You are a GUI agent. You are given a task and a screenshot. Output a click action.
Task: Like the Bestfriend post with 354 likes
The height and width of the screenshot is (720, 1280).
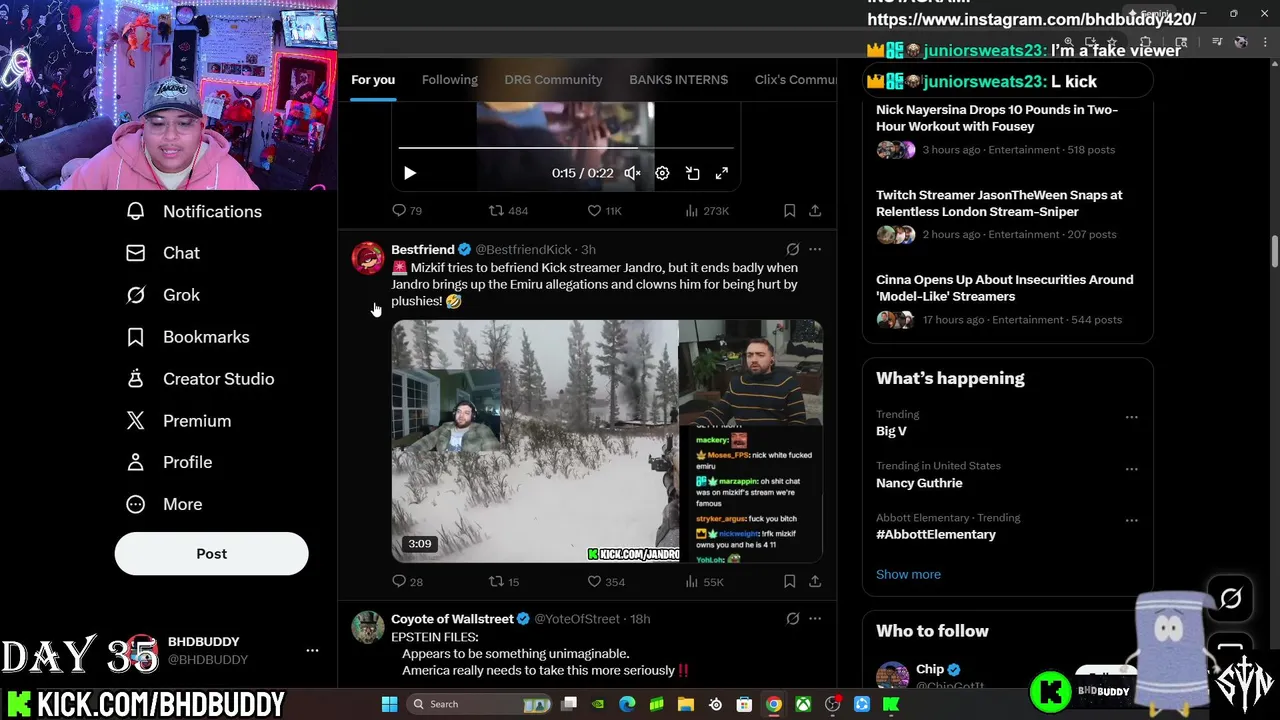click(605, 581)
